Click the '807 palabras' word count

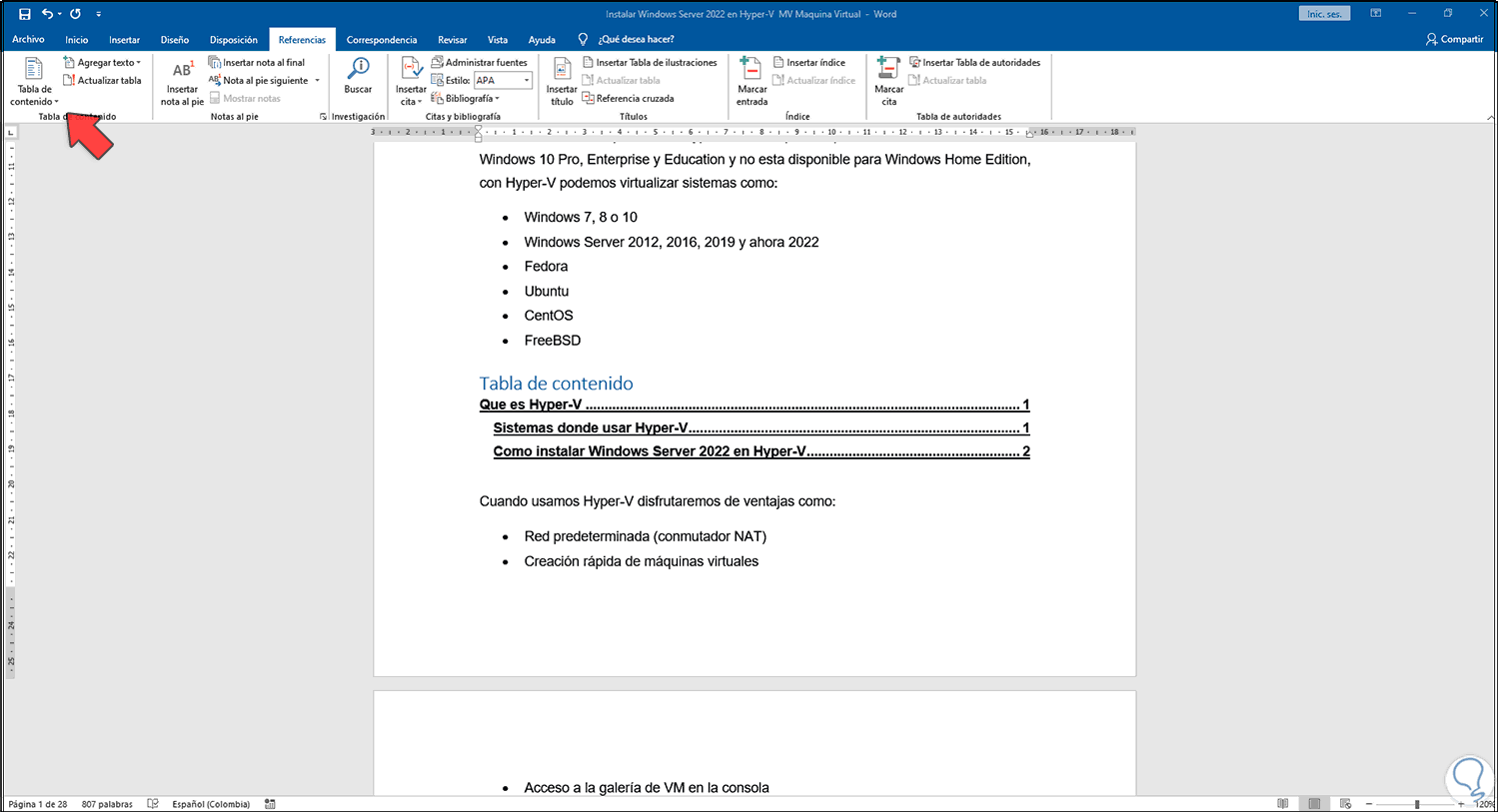[107, 804]
